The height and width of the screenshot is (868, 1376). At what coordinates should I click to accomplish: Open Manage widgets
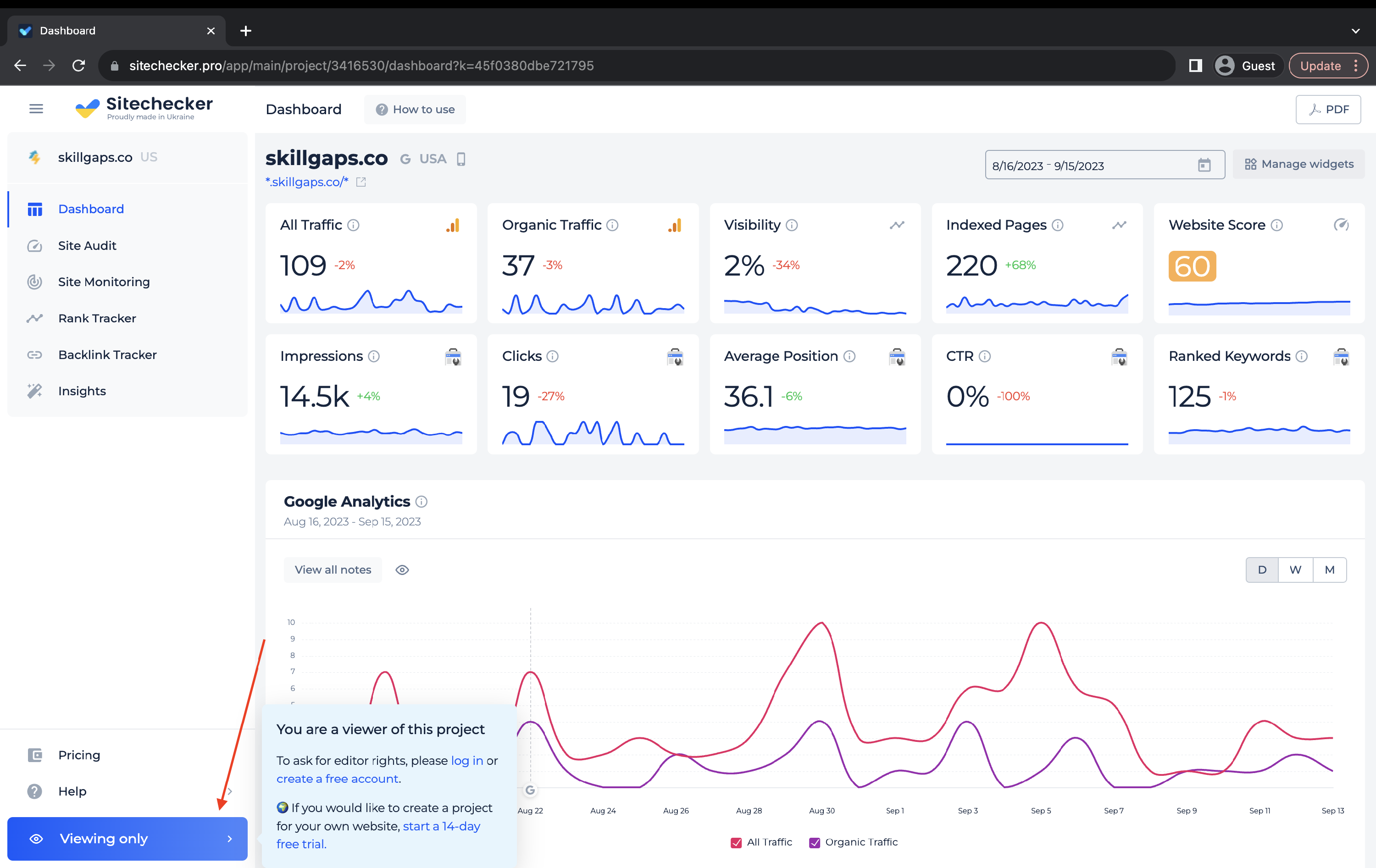click(x=1299, y=164)
